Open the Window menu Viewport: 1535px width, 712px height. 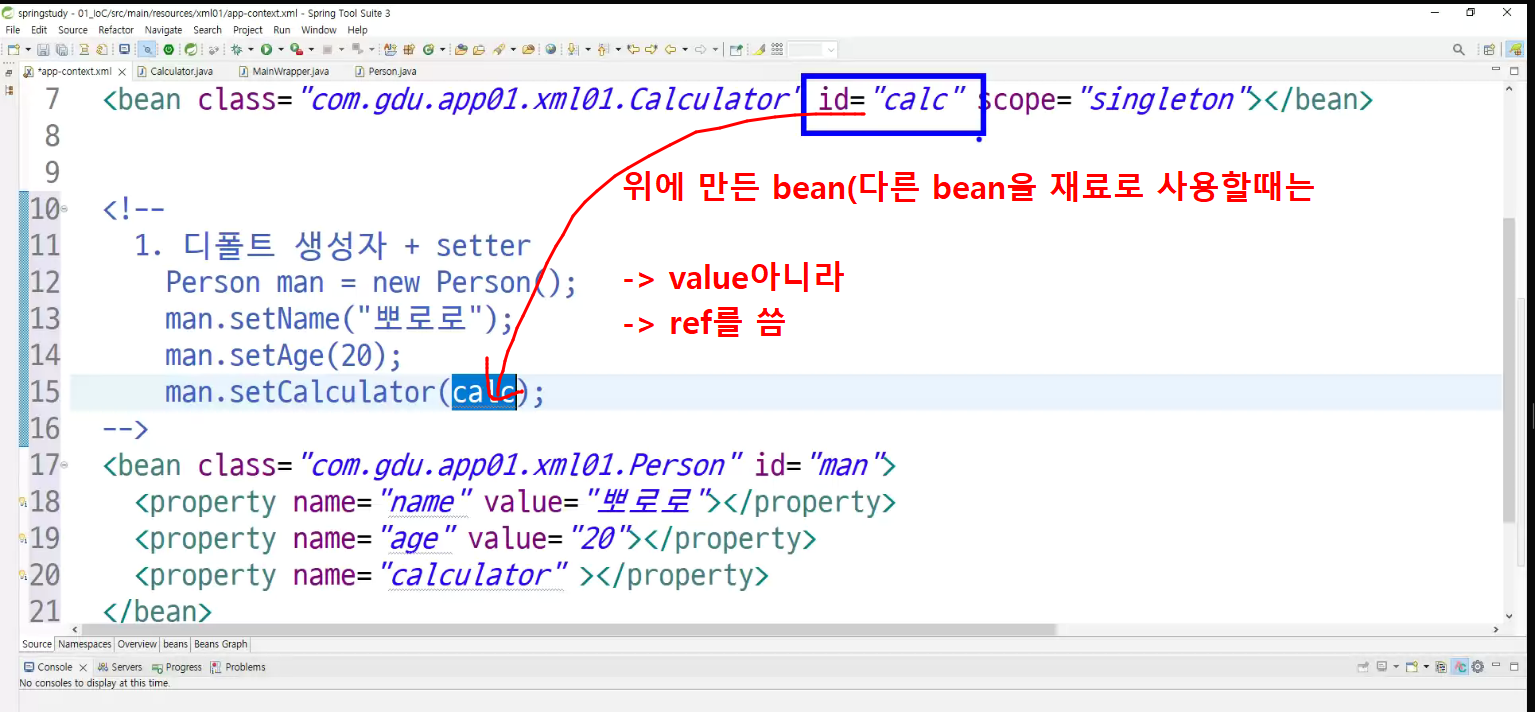[319, 30]
